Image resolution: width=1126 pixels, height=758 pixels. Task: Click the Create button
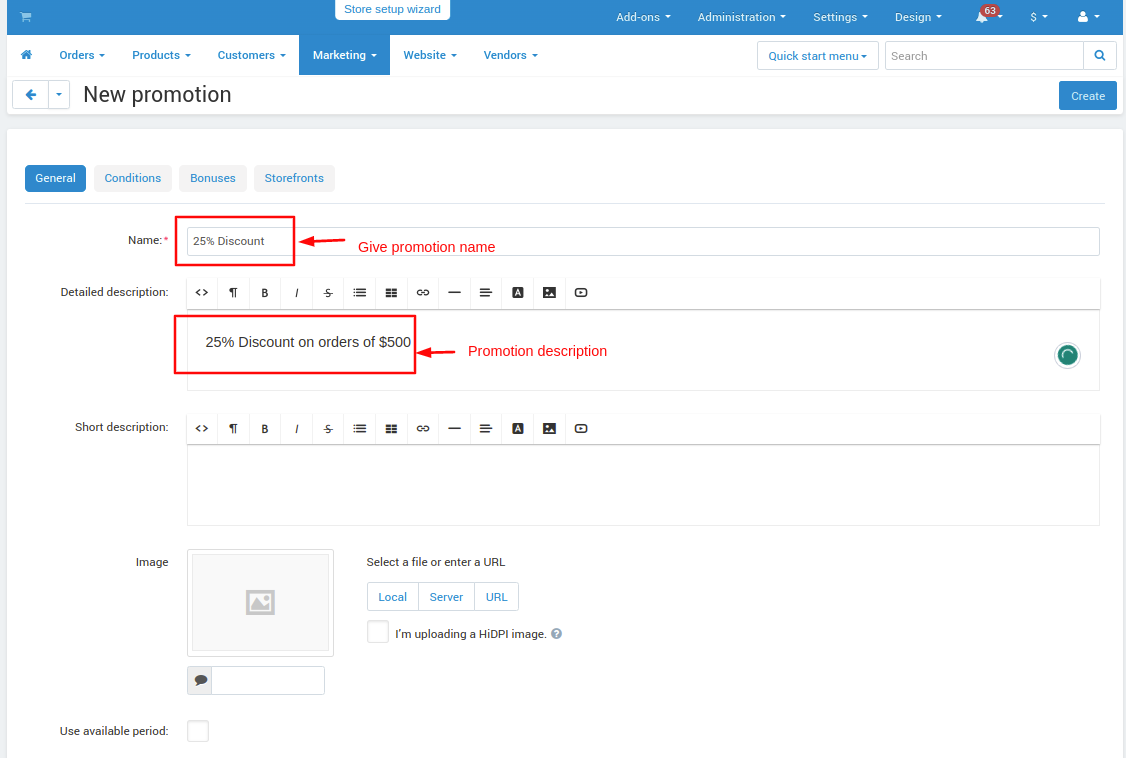[x=1087, y=96]
